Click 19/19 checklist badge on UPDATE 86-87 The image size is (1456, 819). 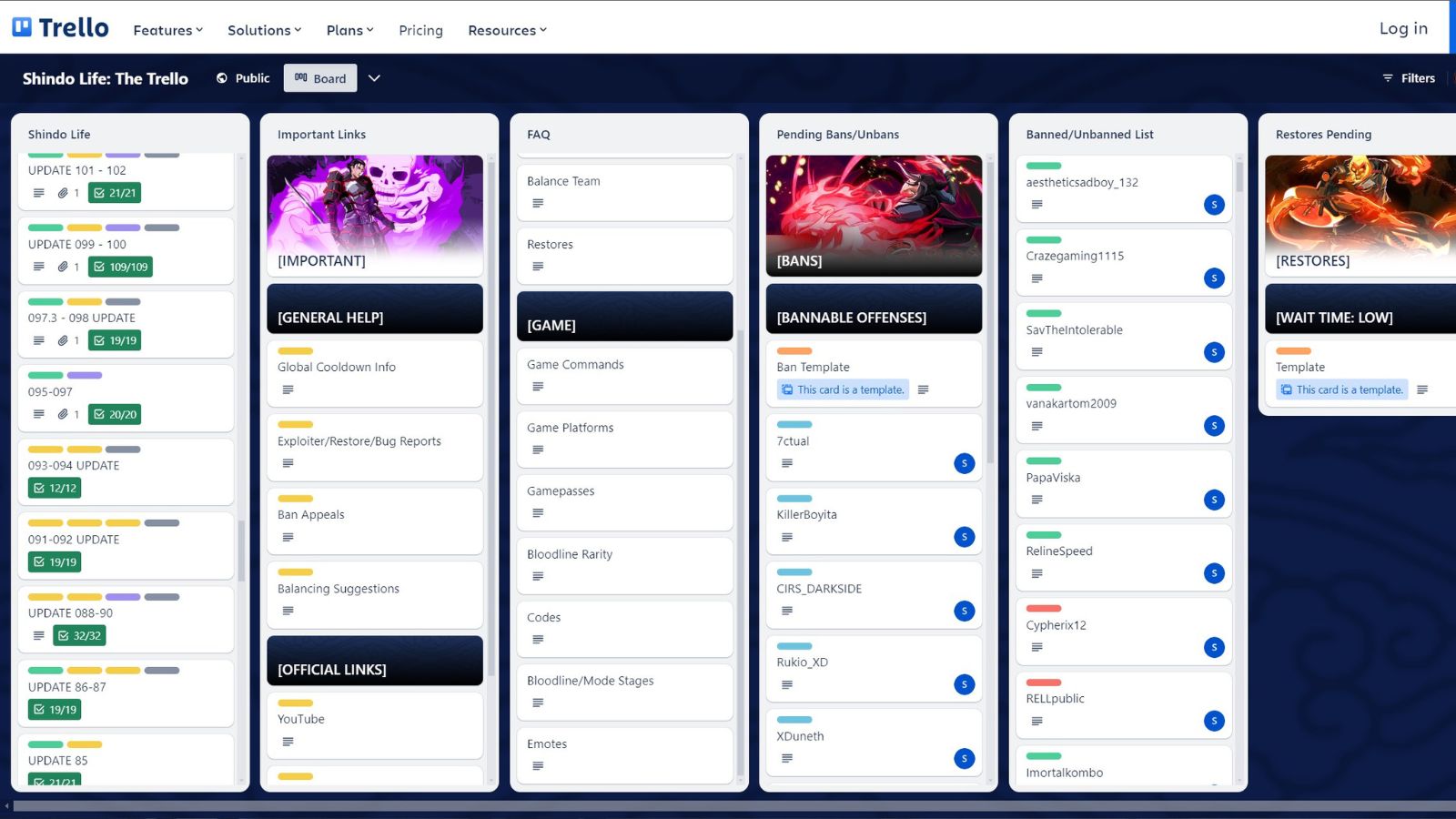(x=55, y=709)
